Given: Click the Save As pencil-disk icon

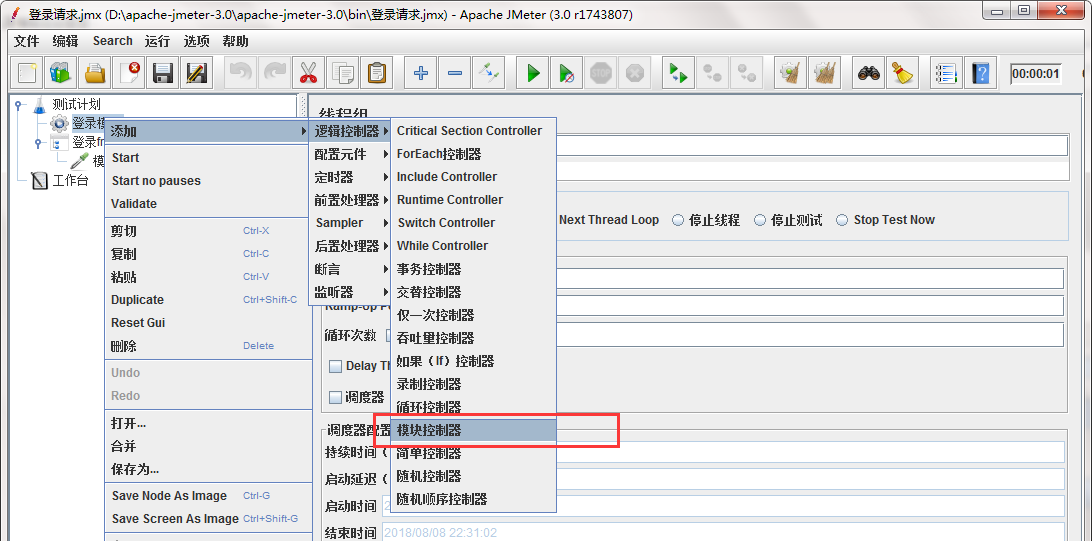Looking at the screenshot, I should click(x=196, y=72).
